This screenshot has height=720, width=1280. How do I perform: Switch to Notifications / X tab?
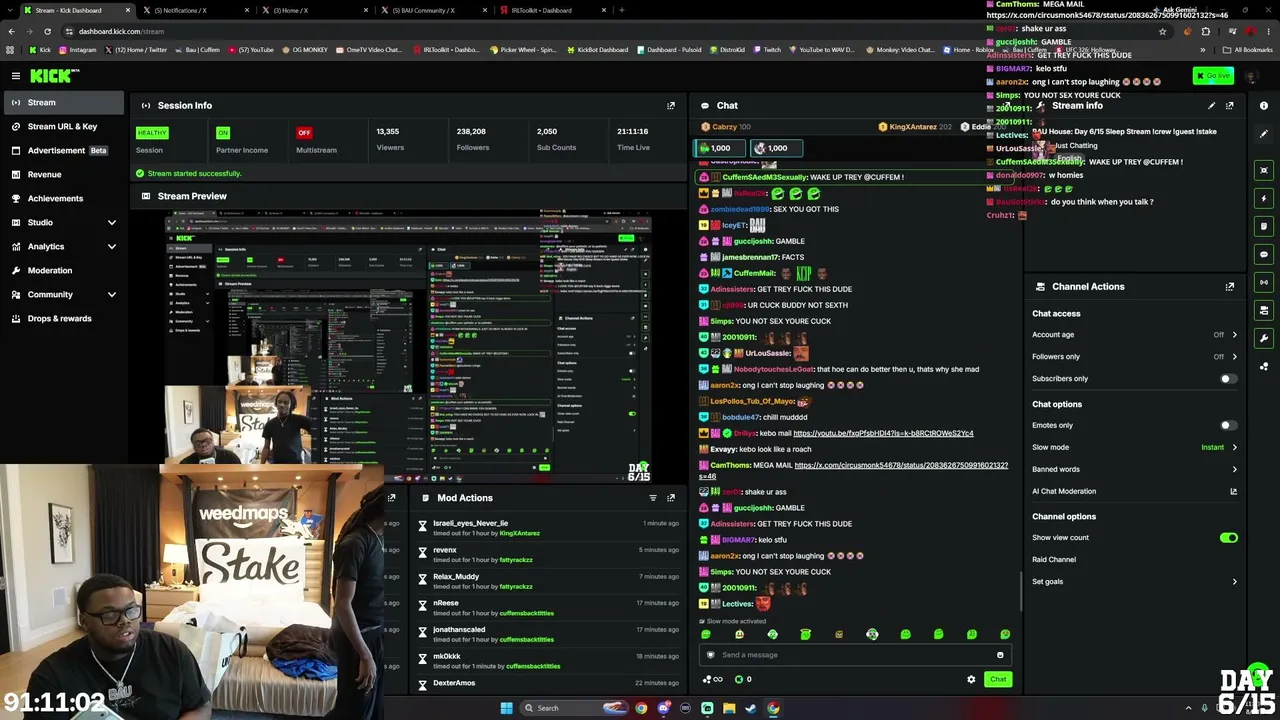coord(195,10)
